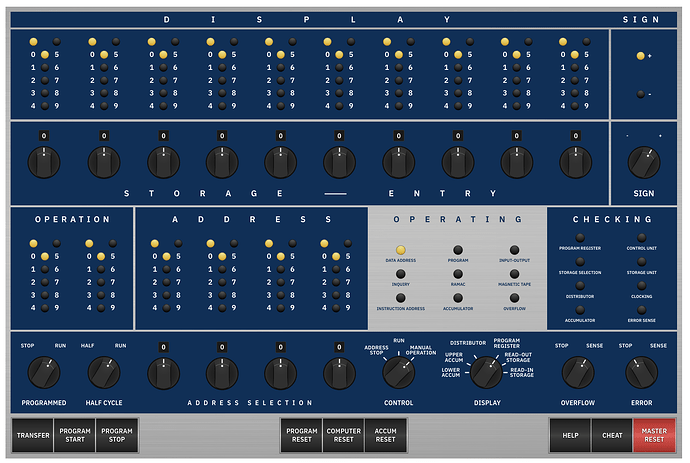690x463 pixels.
Task: Click the Magnetic Tape indicator light
Action: (514, 274)
